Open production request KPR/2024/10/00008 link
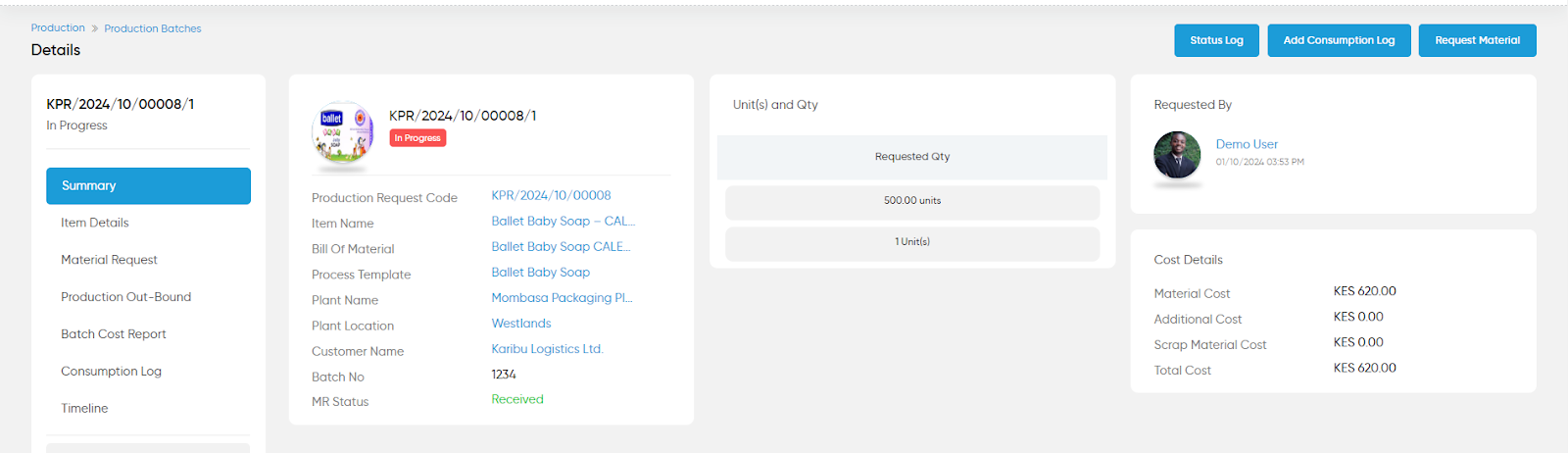The width and height of the screenshot is (1568, 453). (551, 196)
